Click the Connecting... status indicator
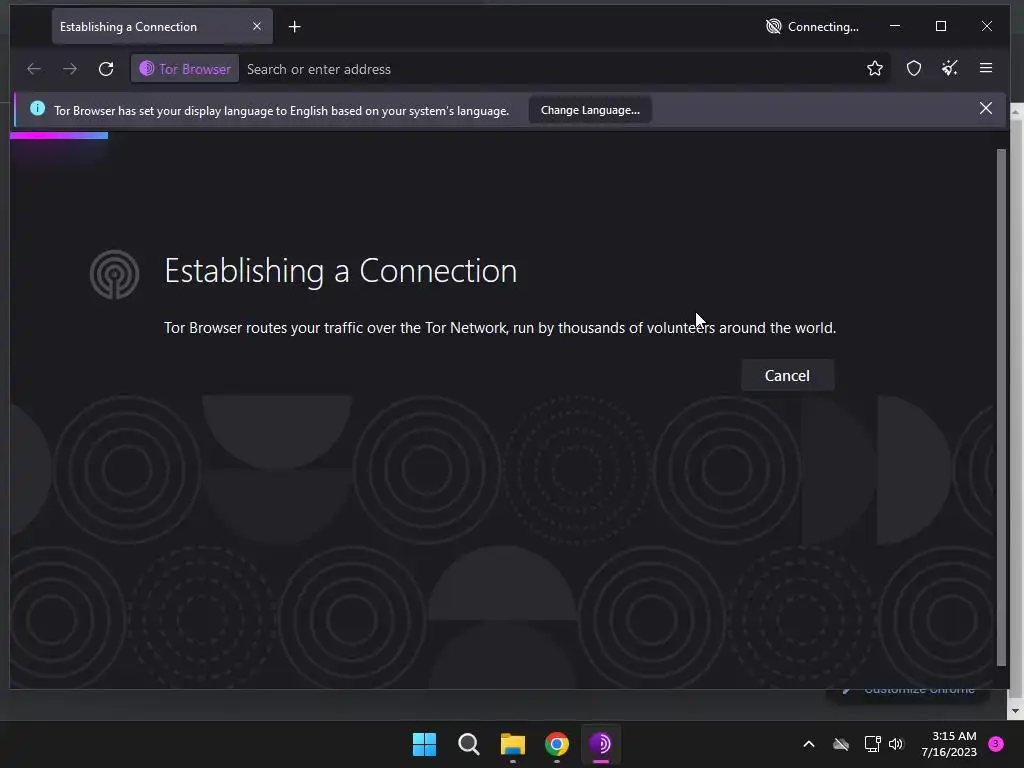The width and height of the screenshot is (1024, 768). tap(812, 27)
